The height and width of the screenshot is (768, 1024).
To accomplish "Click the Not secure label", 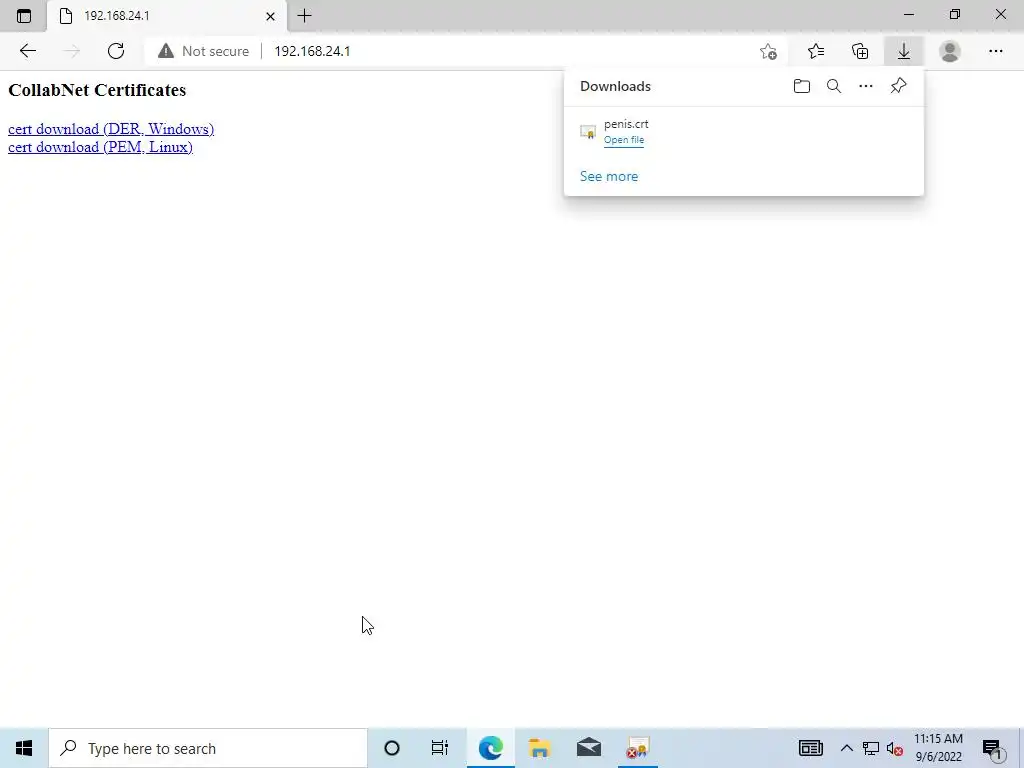I will pos(216,51).
